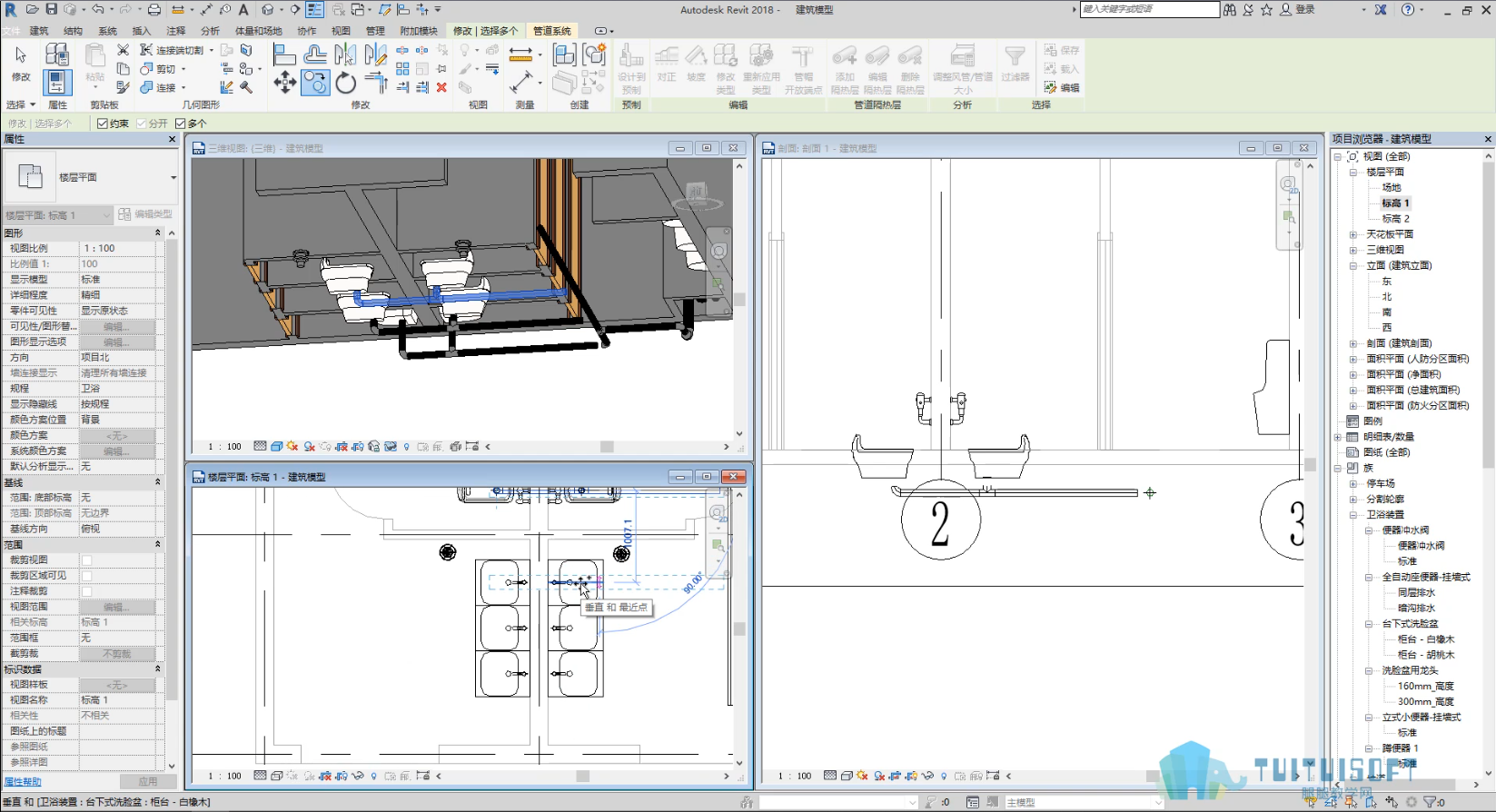Select 标高 2 in project browser
Viewport: 1496px width, 812px height.
coord(1395,219)
